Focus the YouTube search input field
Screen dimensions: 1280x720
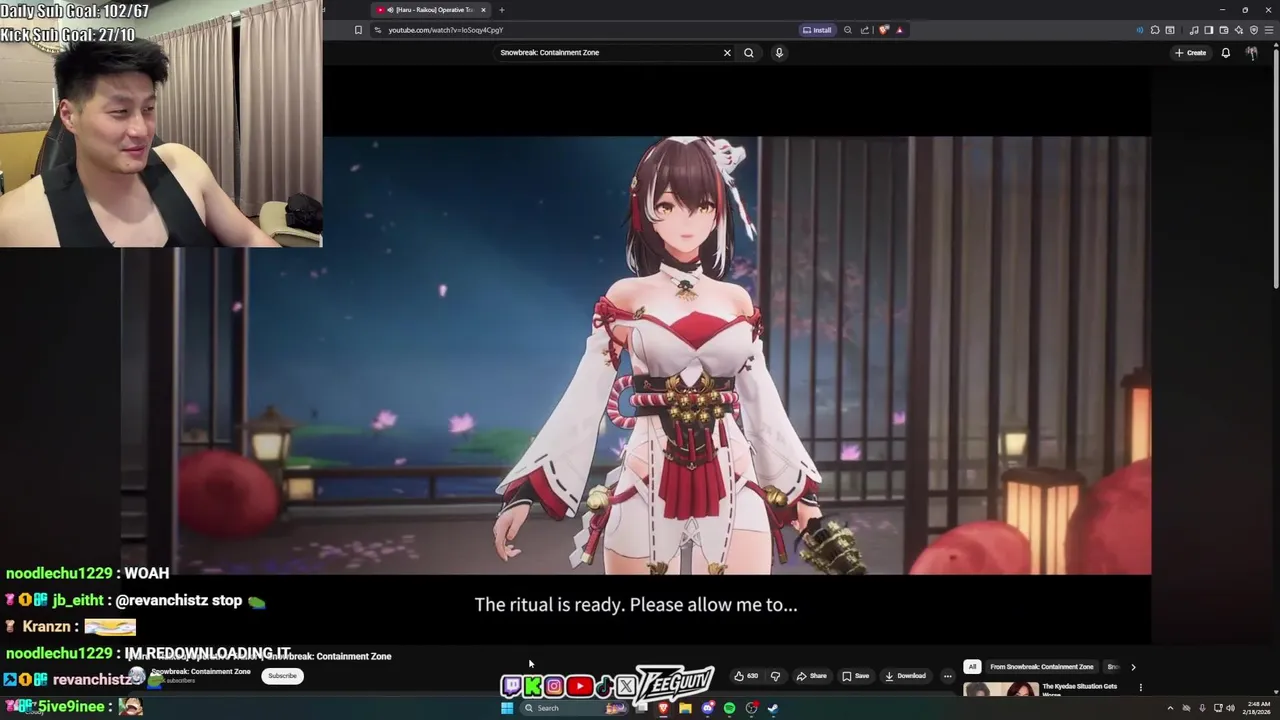(610, 52)
